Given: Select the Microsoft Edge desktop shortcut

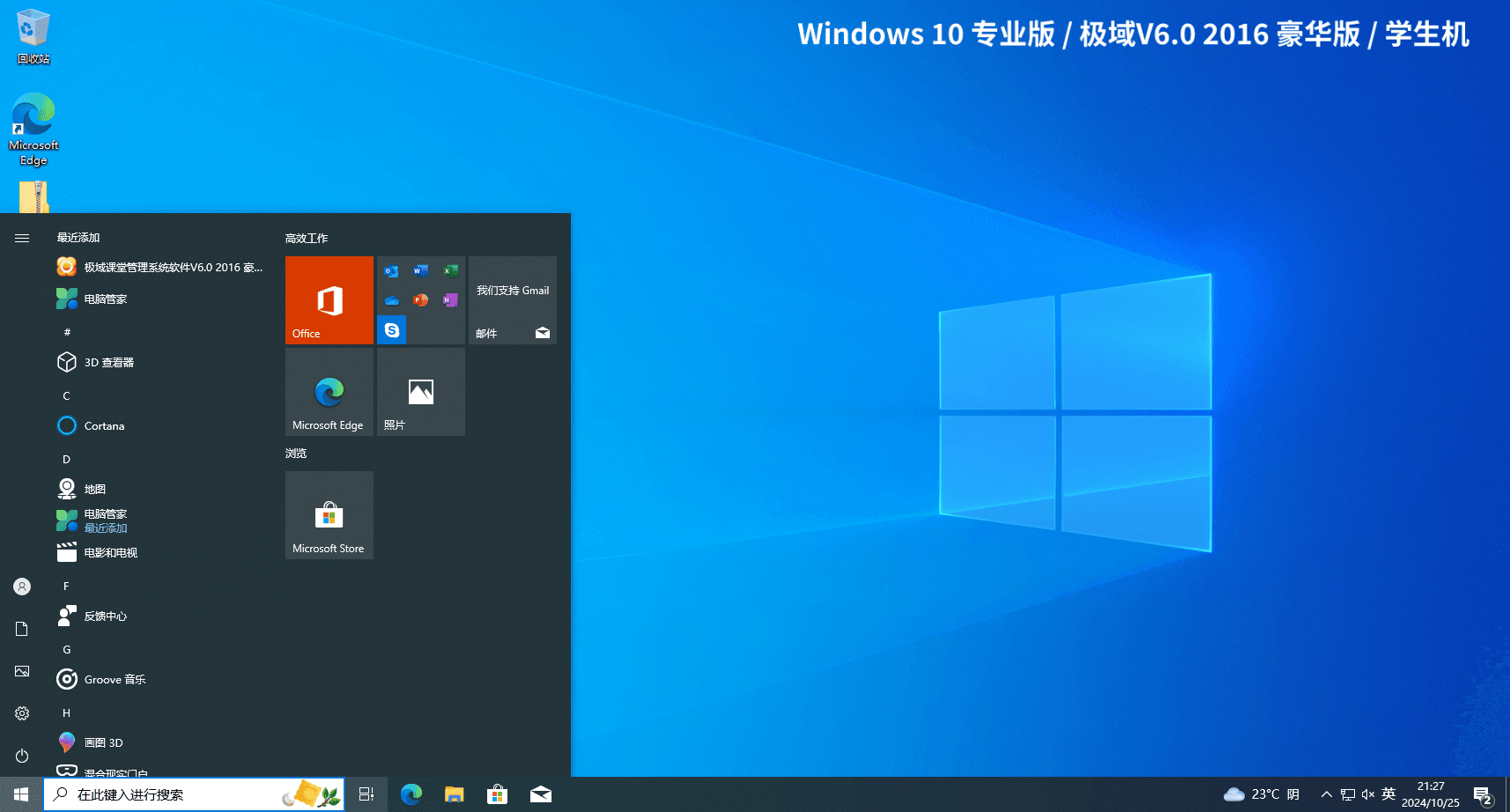Looking at the screenshot, I should [33, 129].
